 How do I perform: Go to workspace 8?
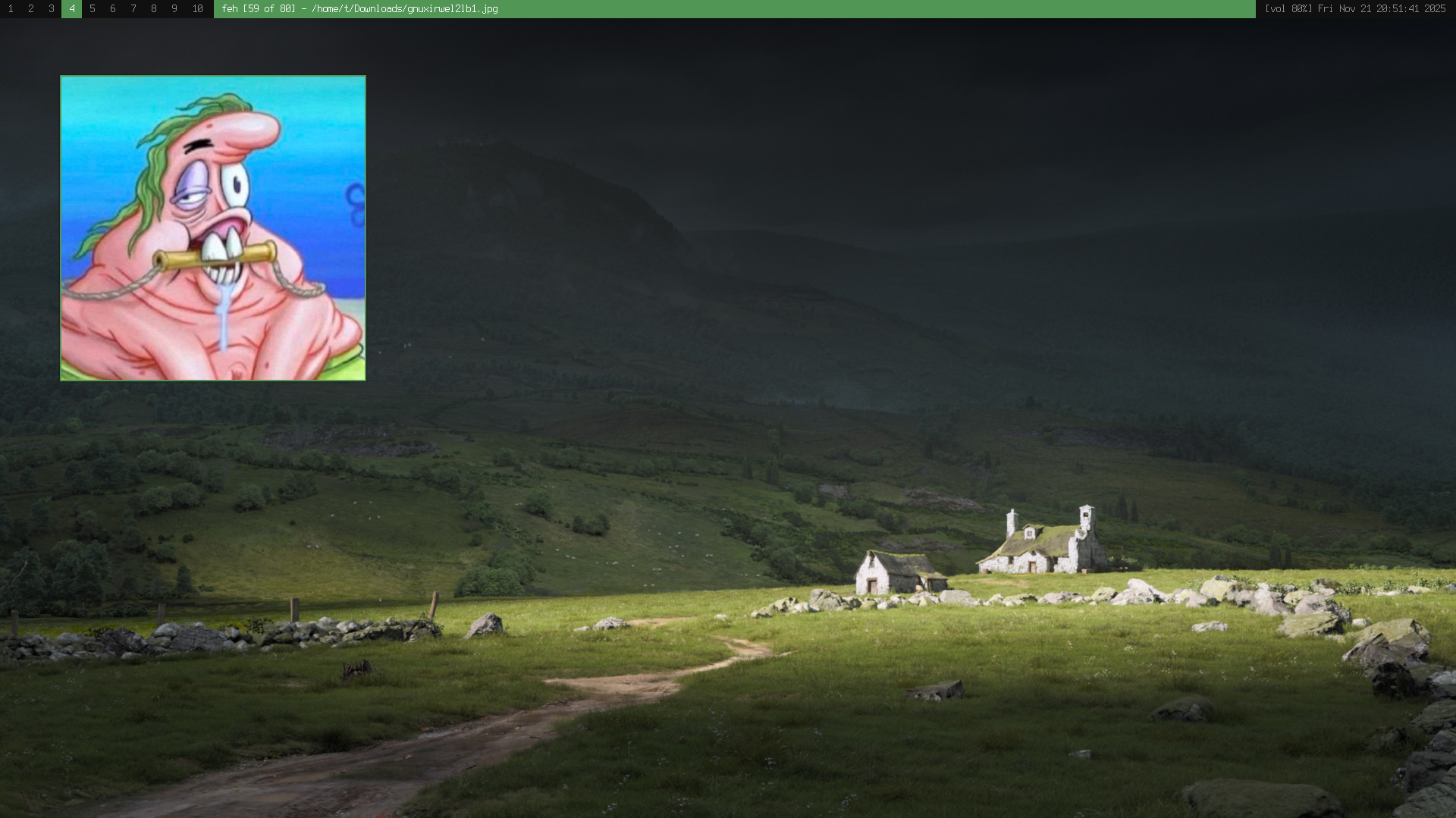[x=154, y=9]
